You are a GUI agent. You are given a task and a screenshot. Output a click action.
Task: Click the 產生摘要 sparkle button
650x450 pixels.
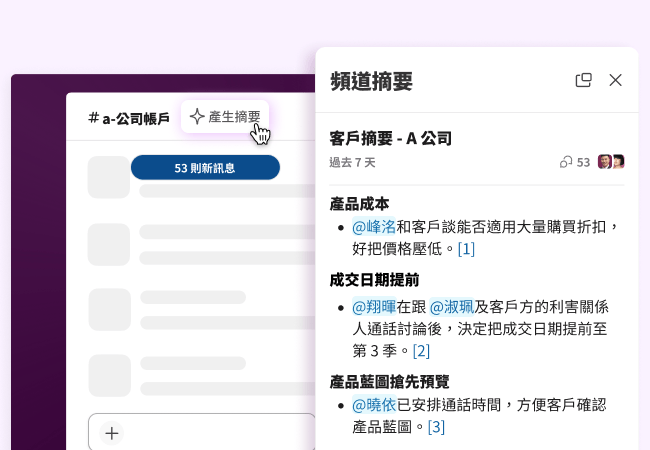(225, 117)
